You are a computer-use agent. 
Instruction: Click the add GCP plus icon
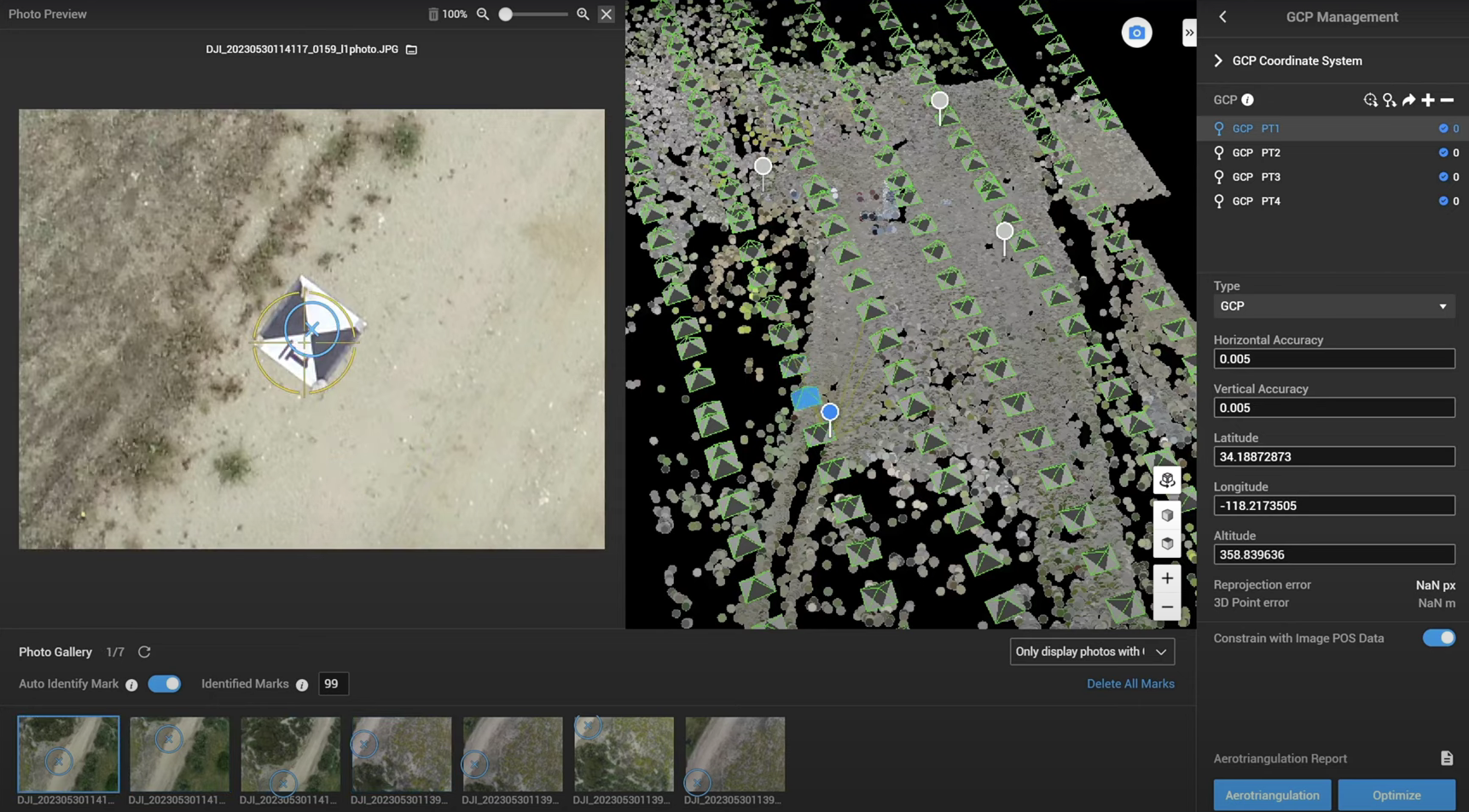tap(1428, 101)
